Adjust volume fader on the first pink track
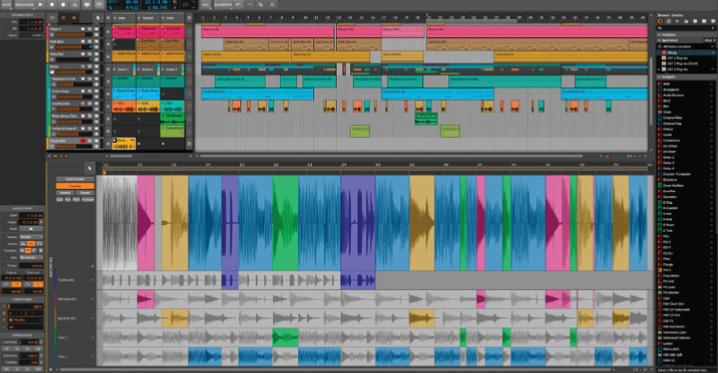The width and height of the screenshot is (718, 373). coord(69,34)
